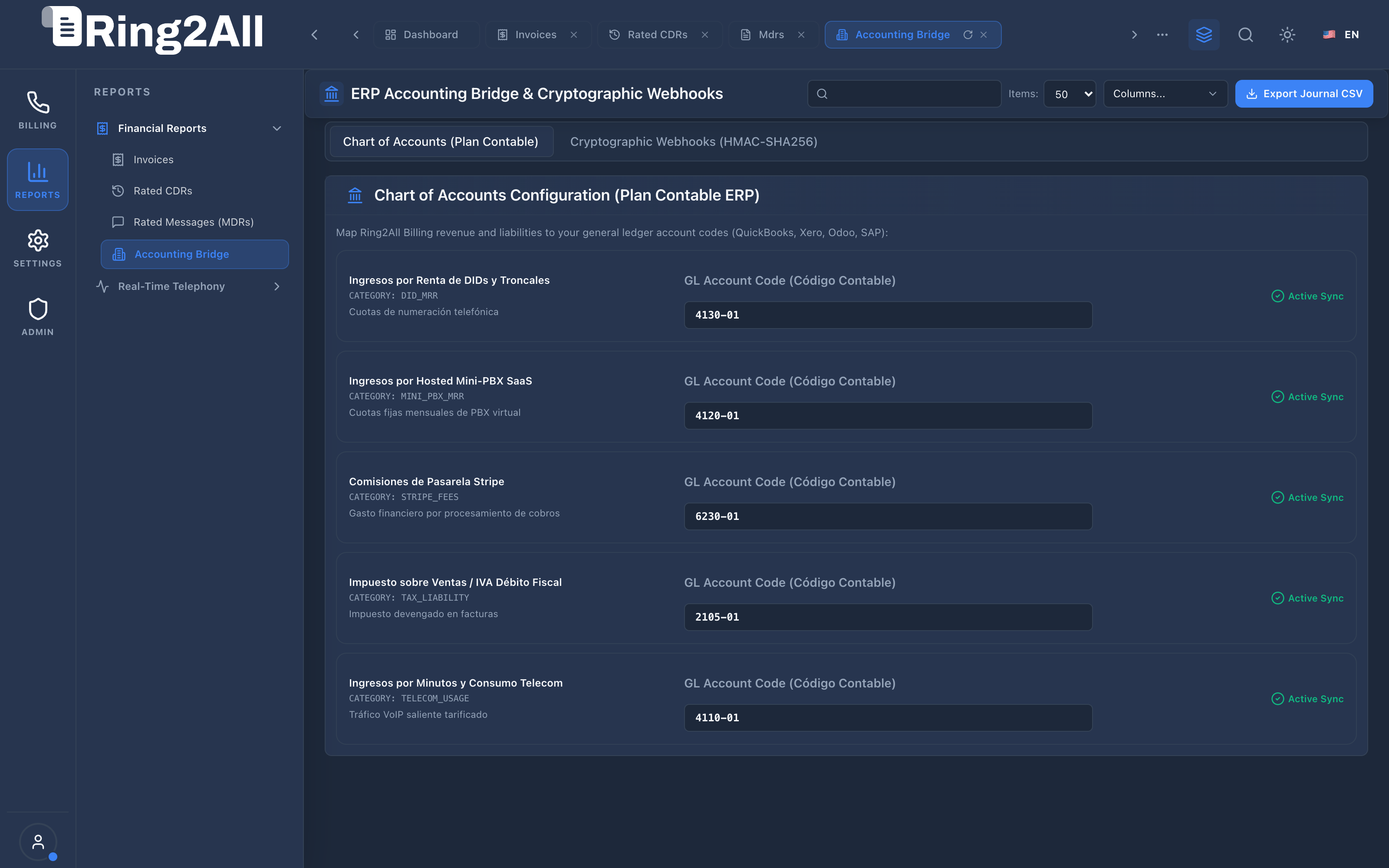Open global search magnifier in header
Image resolution: width=1389 pixels, height=868 pixels.
pyautogui.click(x=1245, y=34)
